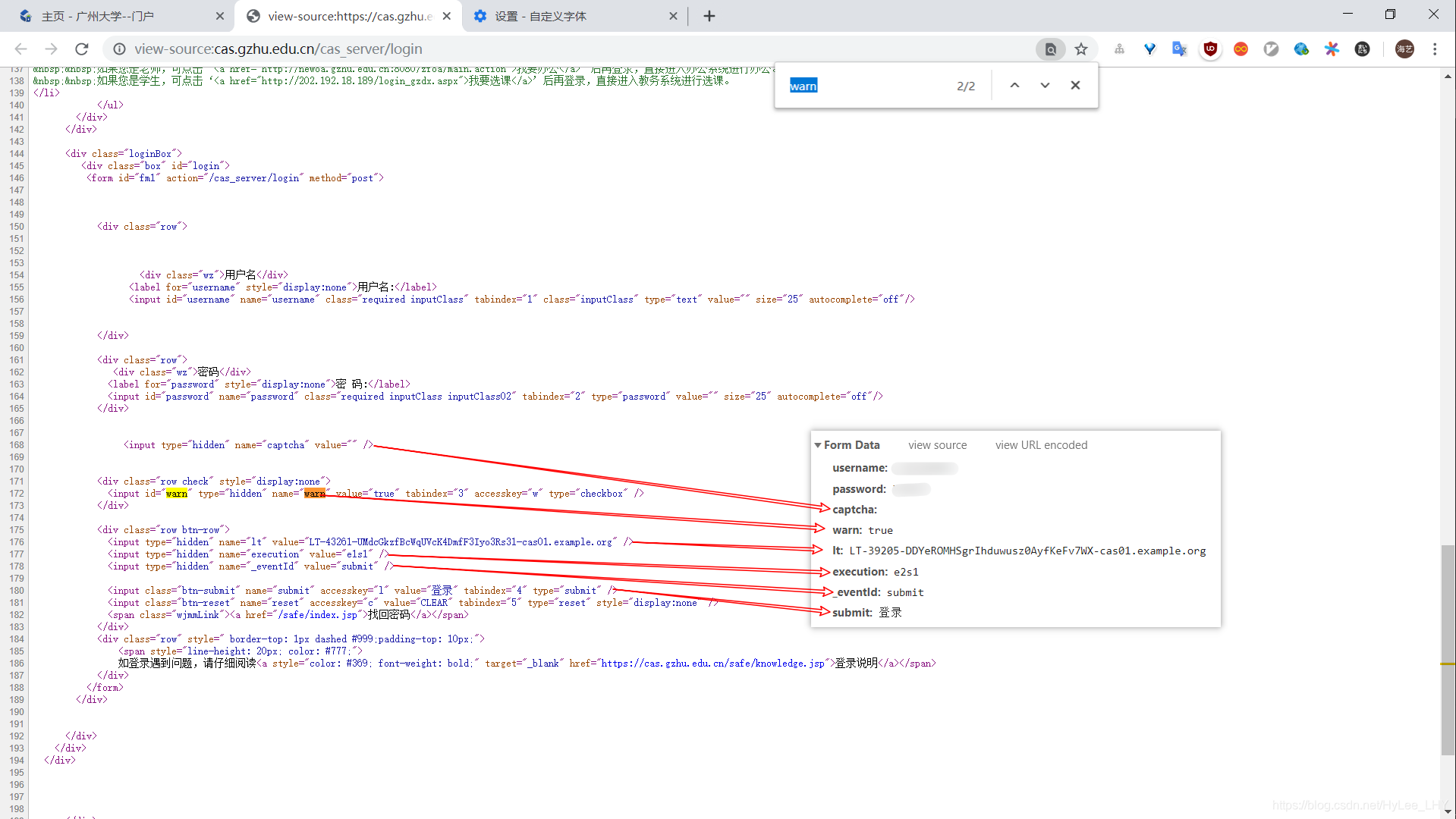The width and height of the screenshot is (1456, 819).
Task: Open the Chrome three-dot menu
Action: (x=1435, y=49)
